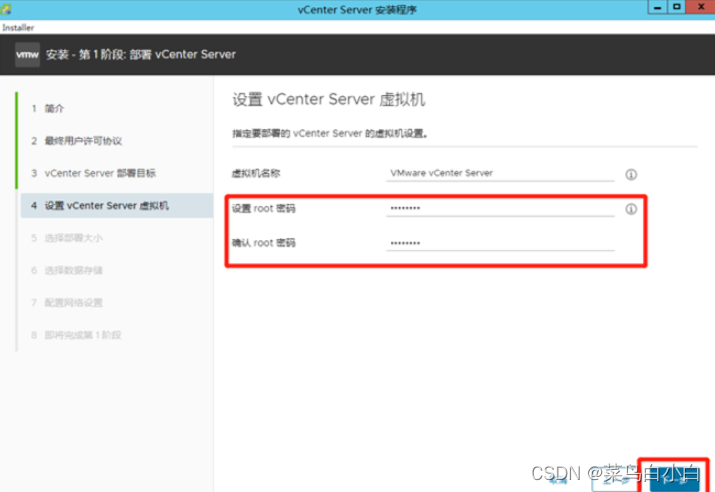Click the blue 下一步 Next button
715x492 pixels.
coord(674,479)
